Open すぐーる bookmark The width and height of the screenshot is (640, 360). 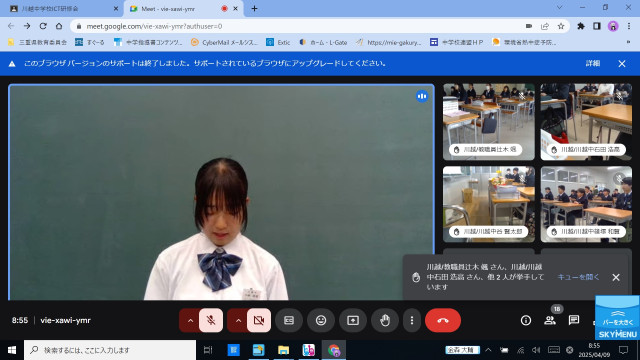point(90,42)
